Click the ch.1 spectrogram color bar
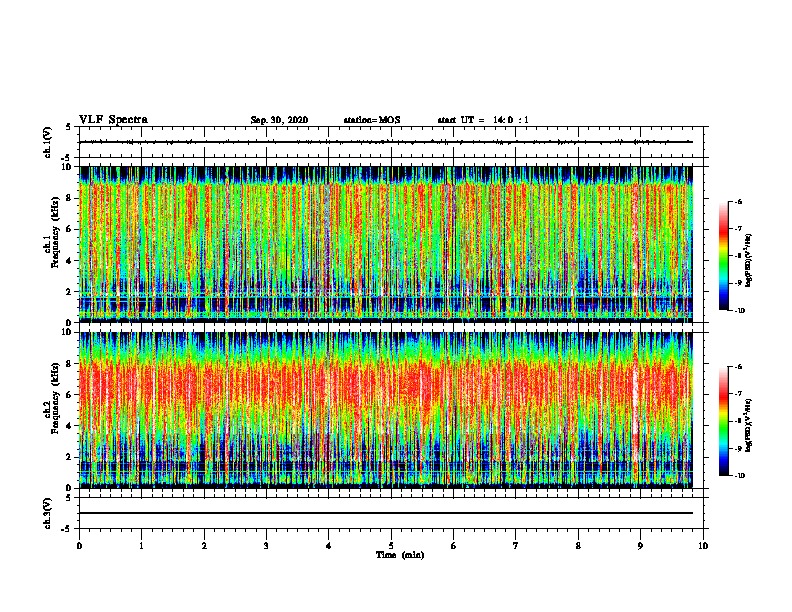This screenshot has width=792, height=612. 723,256
